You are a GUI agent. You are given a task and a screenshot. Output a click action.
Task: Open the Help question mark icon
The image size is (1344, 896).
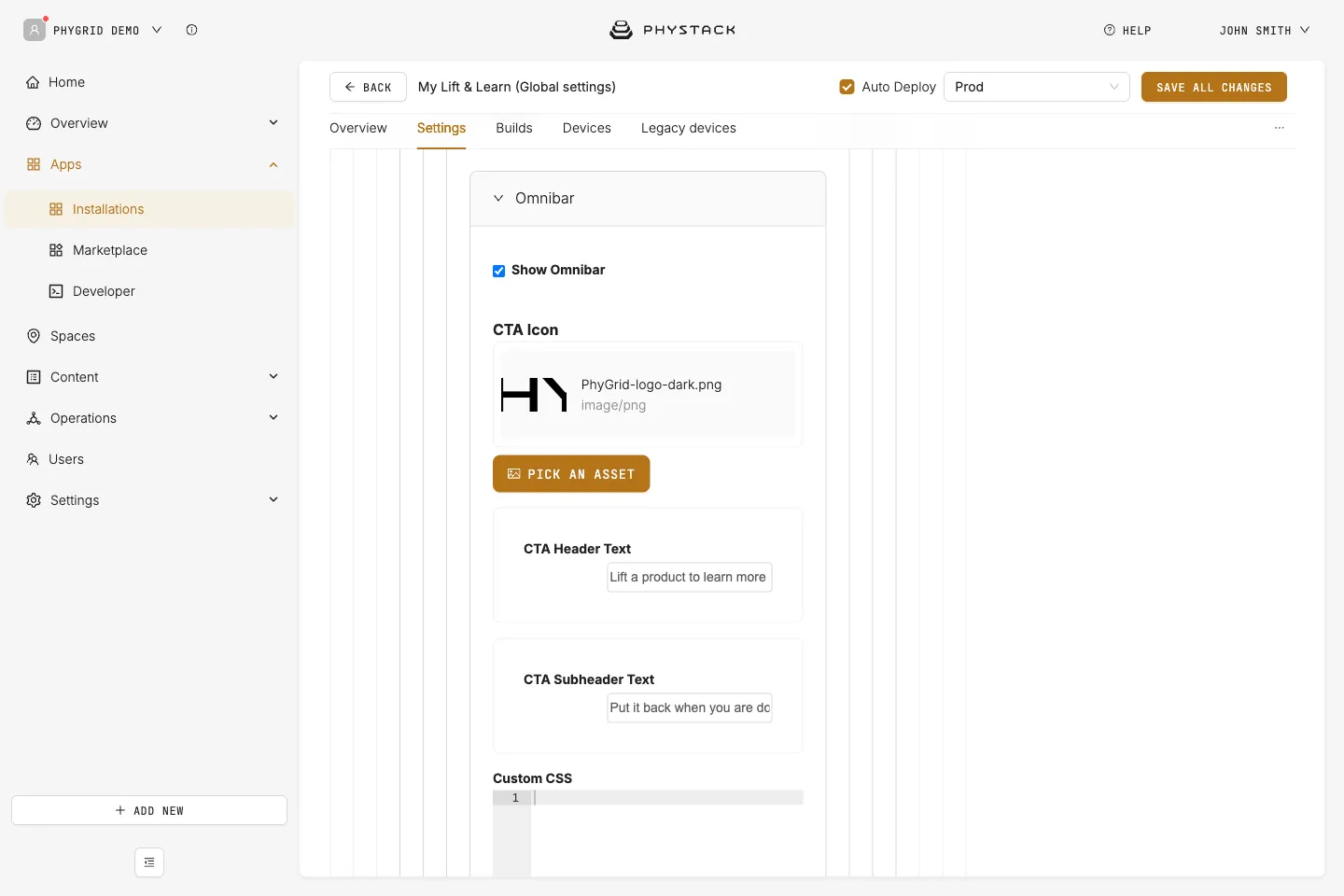1110,30
